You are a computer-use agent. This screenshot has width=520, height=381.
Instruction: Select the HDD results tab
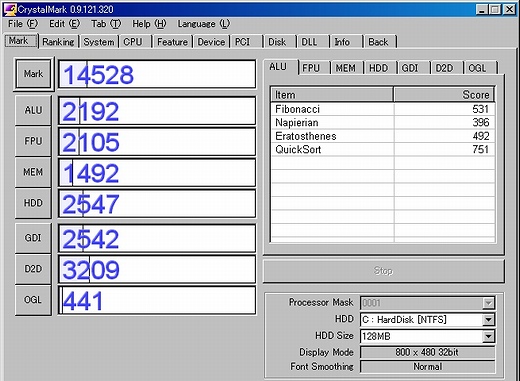click(x=380, y=68)
